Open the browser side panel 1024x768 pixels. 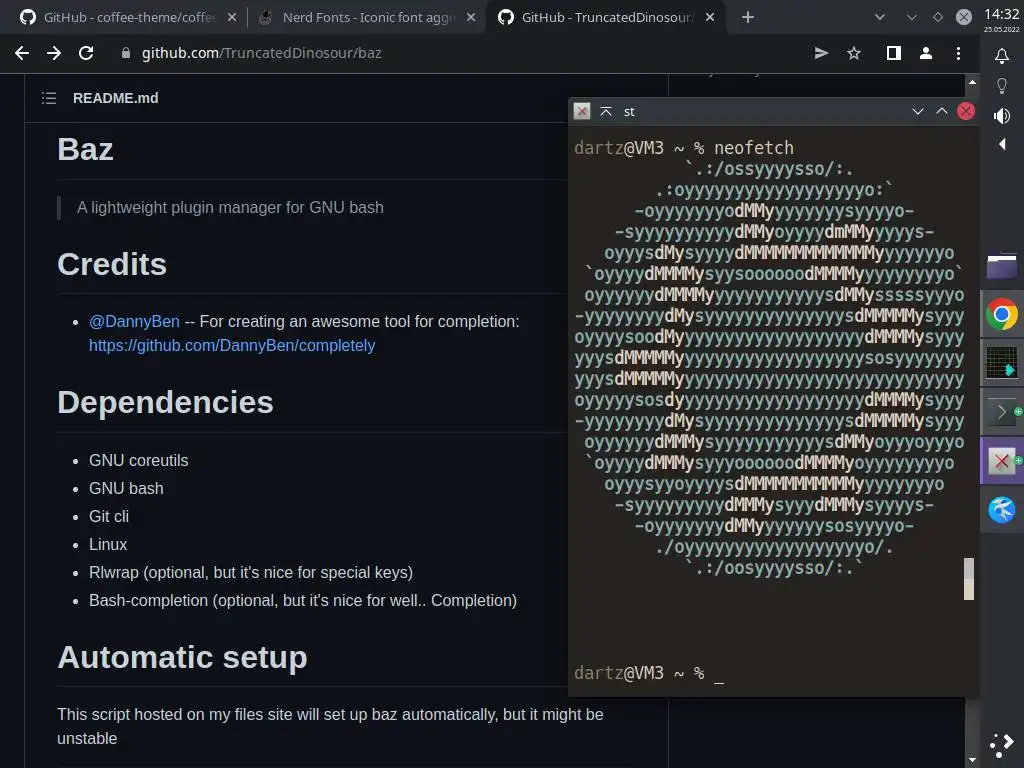click(894, 54)
